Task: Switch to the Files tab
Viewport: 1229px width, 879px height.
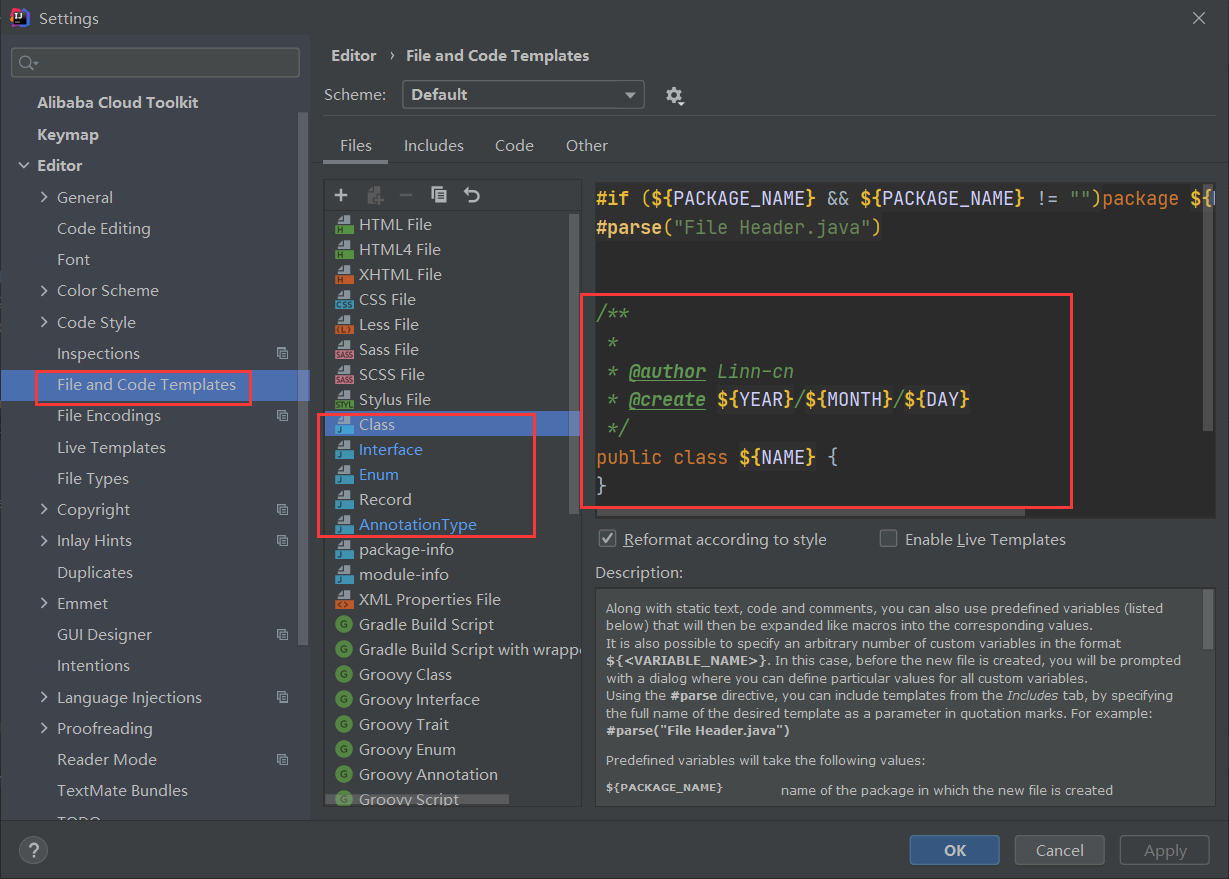Action: click(356, 146)
